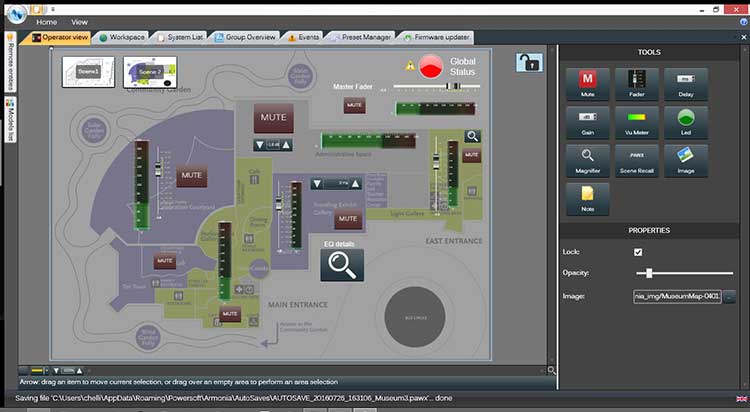Select the Vu Meter tool
Screen dimensions: 750x412
coord(637,122)
